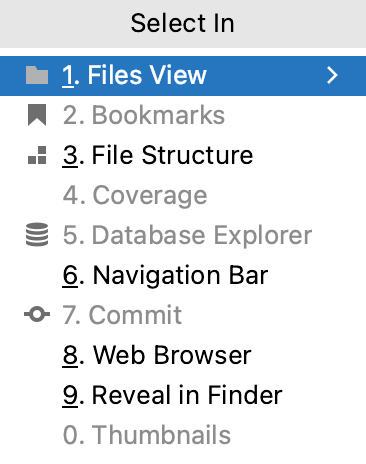The image size is (366, 464).
Task: Choose the Commit entry
Action: 183,315
